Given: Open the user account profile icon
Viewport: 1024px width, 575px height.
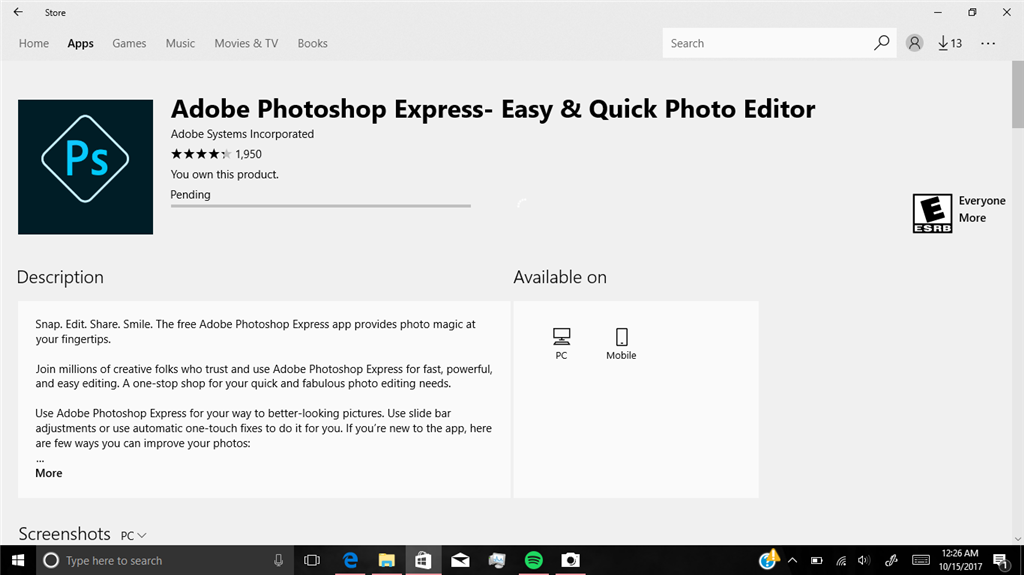Looking at the screenshot, I should coord(914,43).
